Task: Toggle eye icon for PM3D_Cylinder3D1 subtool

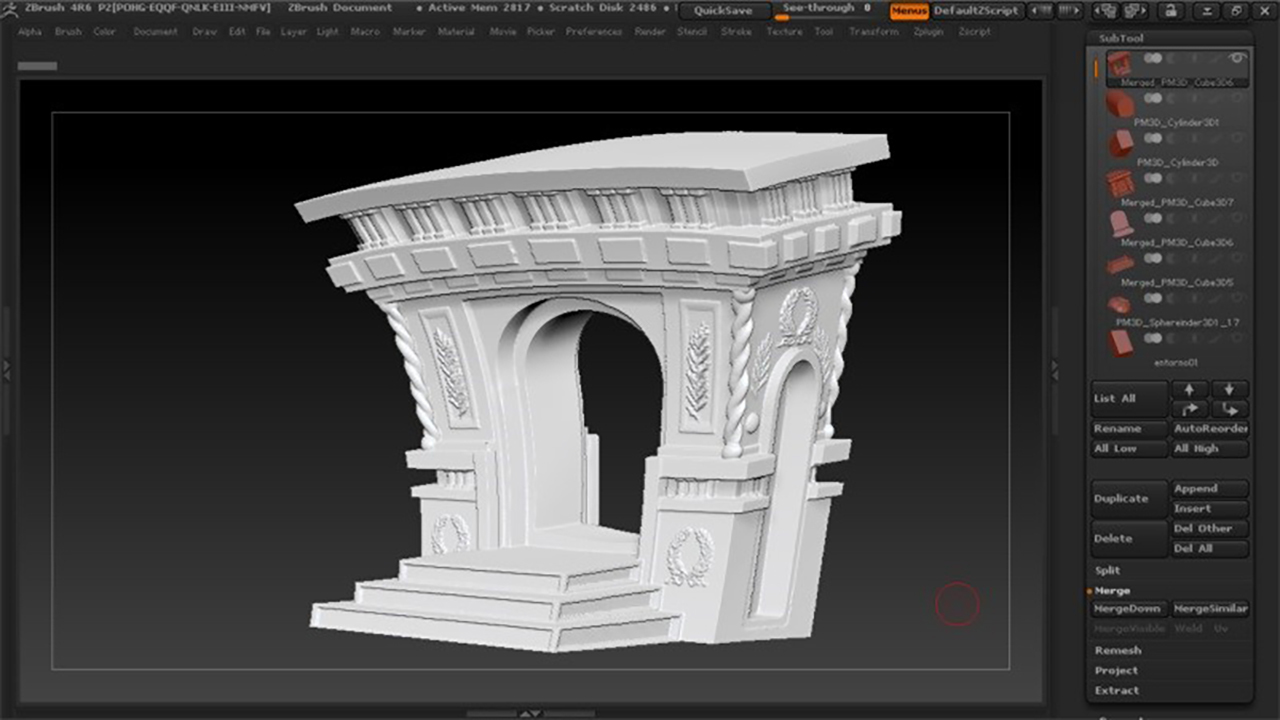Action: [1237, 99]
